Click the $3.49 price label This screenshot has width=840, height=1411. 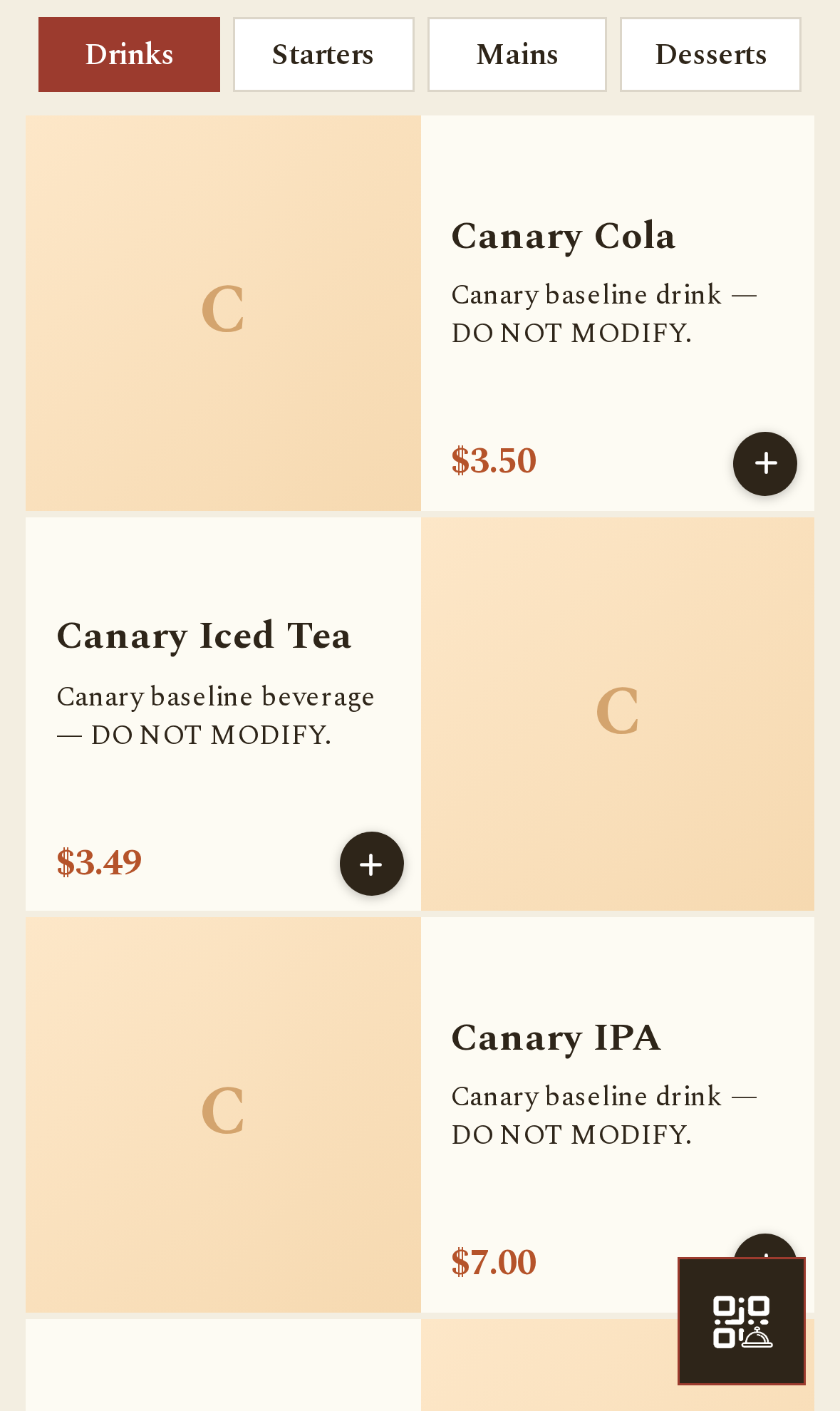tap(99, 862)
